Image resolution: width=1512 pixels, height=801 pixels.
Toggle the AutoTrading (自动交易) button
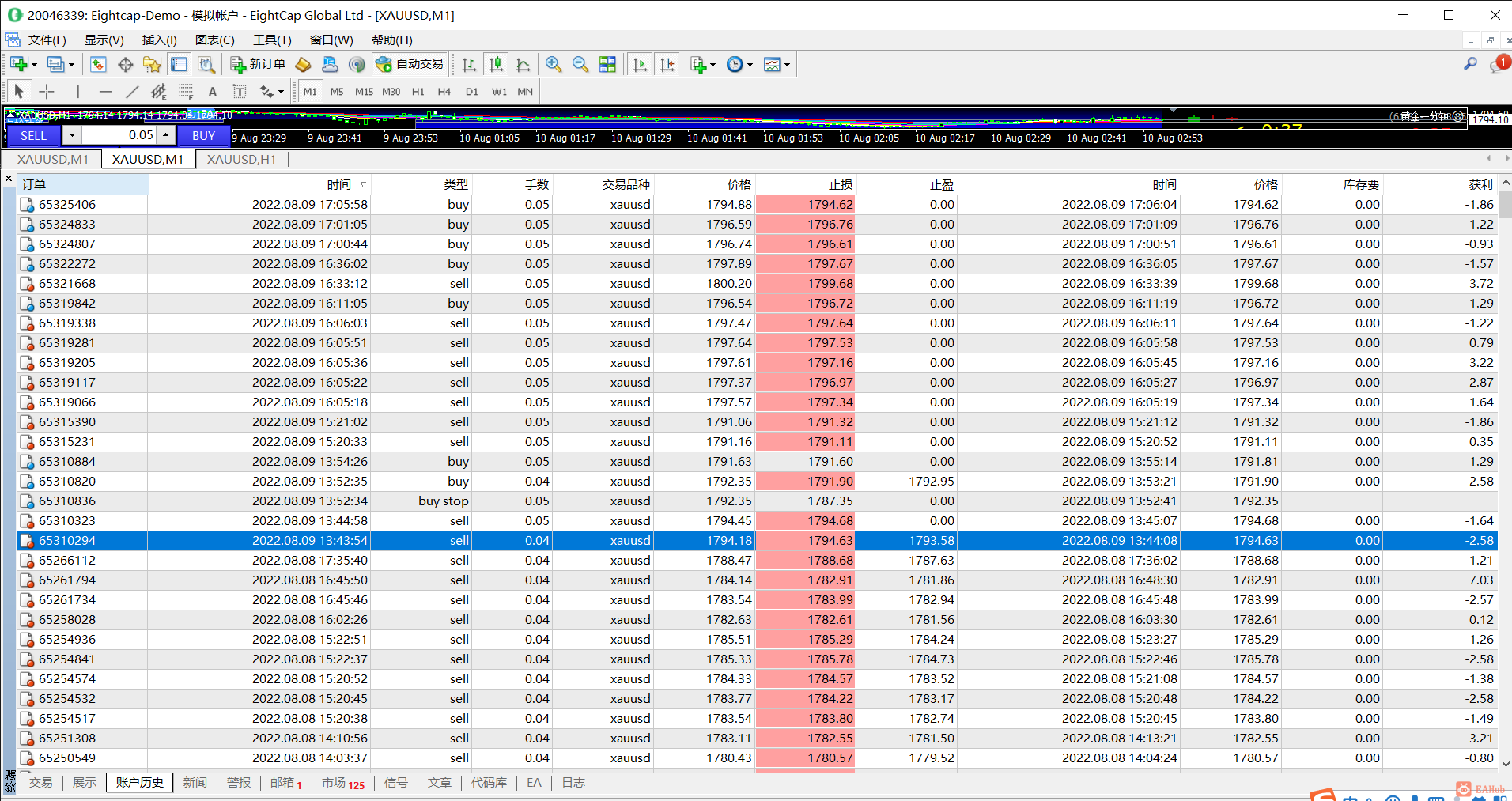point(410,64)
